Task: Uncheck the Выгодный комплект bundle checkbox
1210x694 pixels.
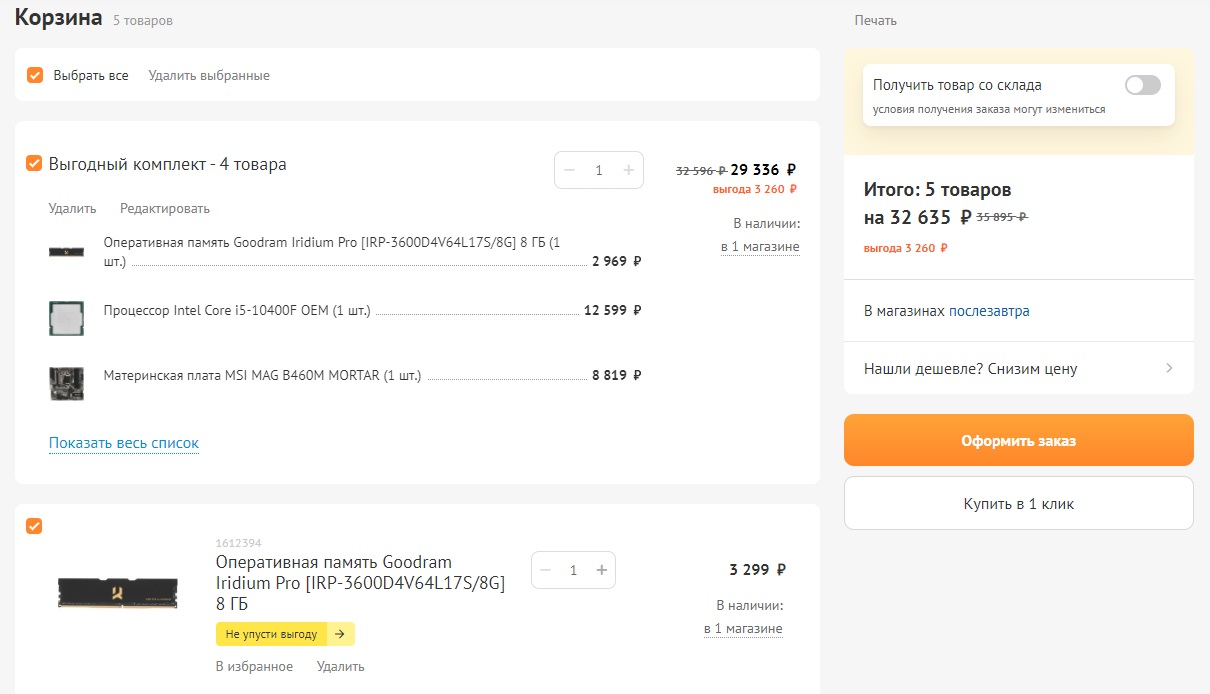Action: (x=34, y=163)
